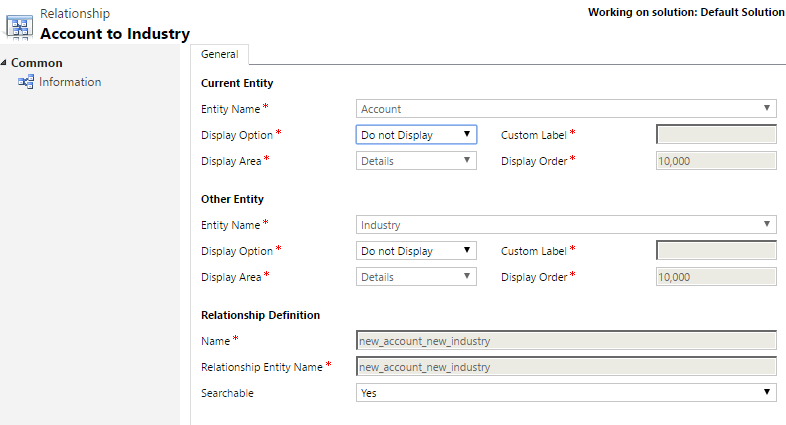Click the relationship Name input field
Viewport: 786px width, 425px height.
[x=566, y=341]
